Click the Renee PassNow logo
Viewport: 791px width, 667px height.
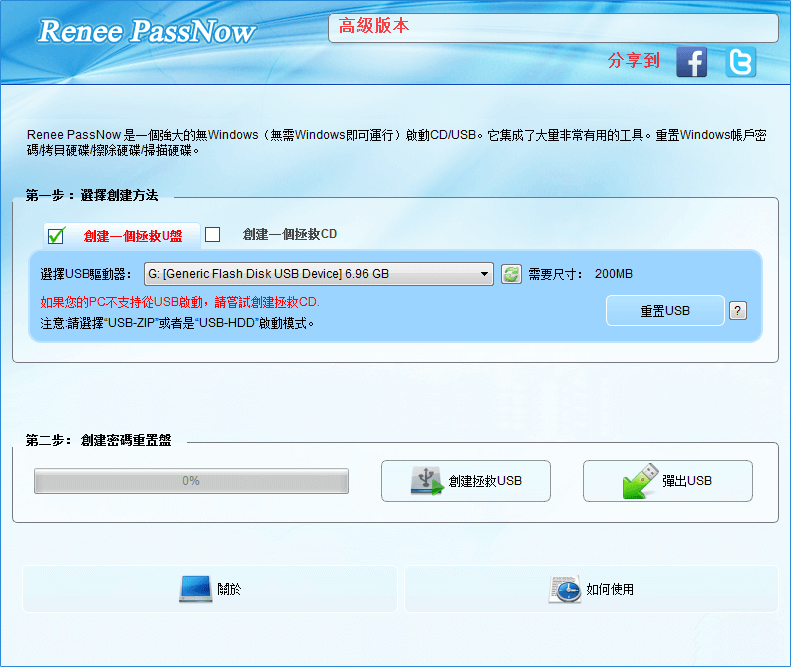tap(147, 31)
